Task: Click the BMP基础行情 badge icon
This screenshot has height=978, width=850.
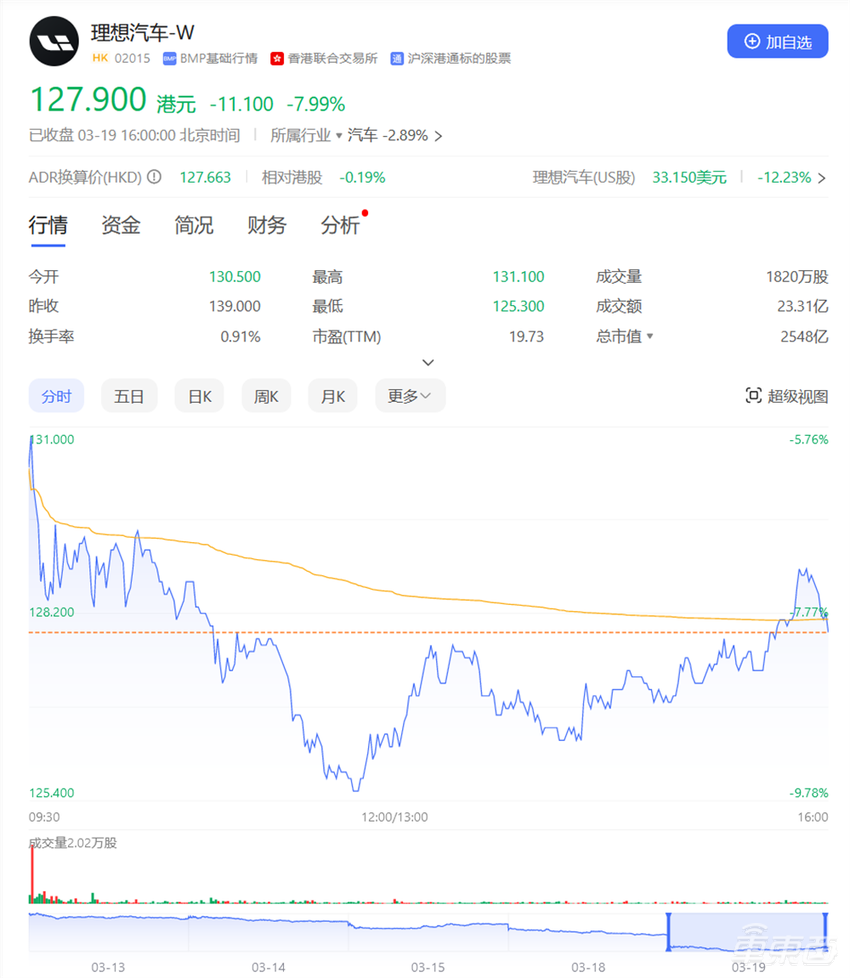Action: point(168,58)
